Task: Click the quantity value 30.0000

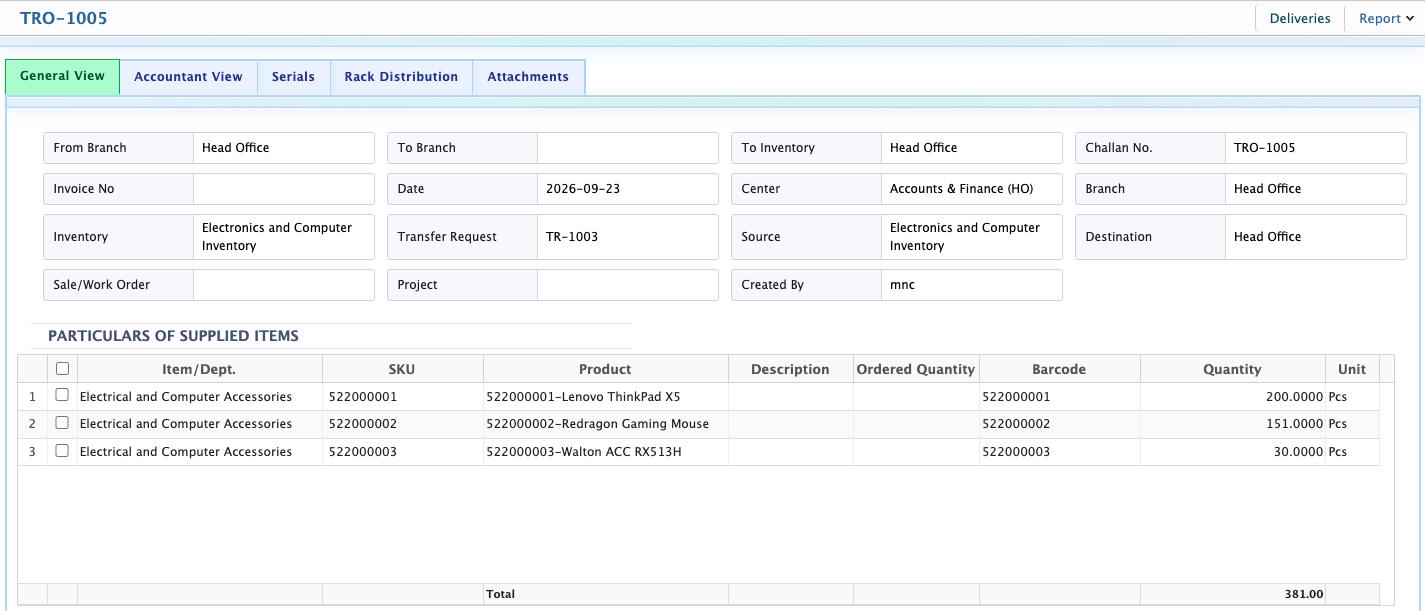Action: (1298, 452)
